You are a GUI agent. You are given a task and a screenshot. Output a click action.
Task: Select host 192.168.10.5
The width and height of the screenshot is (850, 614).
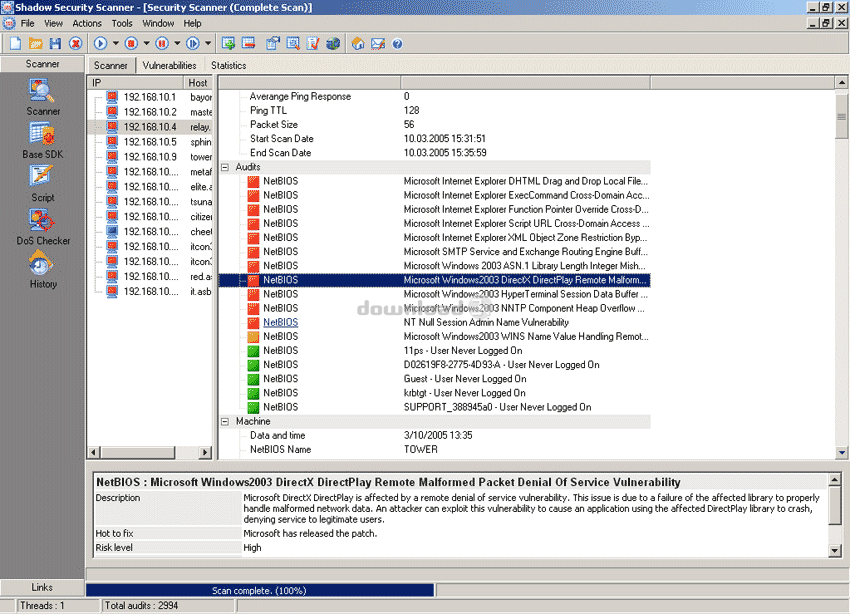pos(150,142)
